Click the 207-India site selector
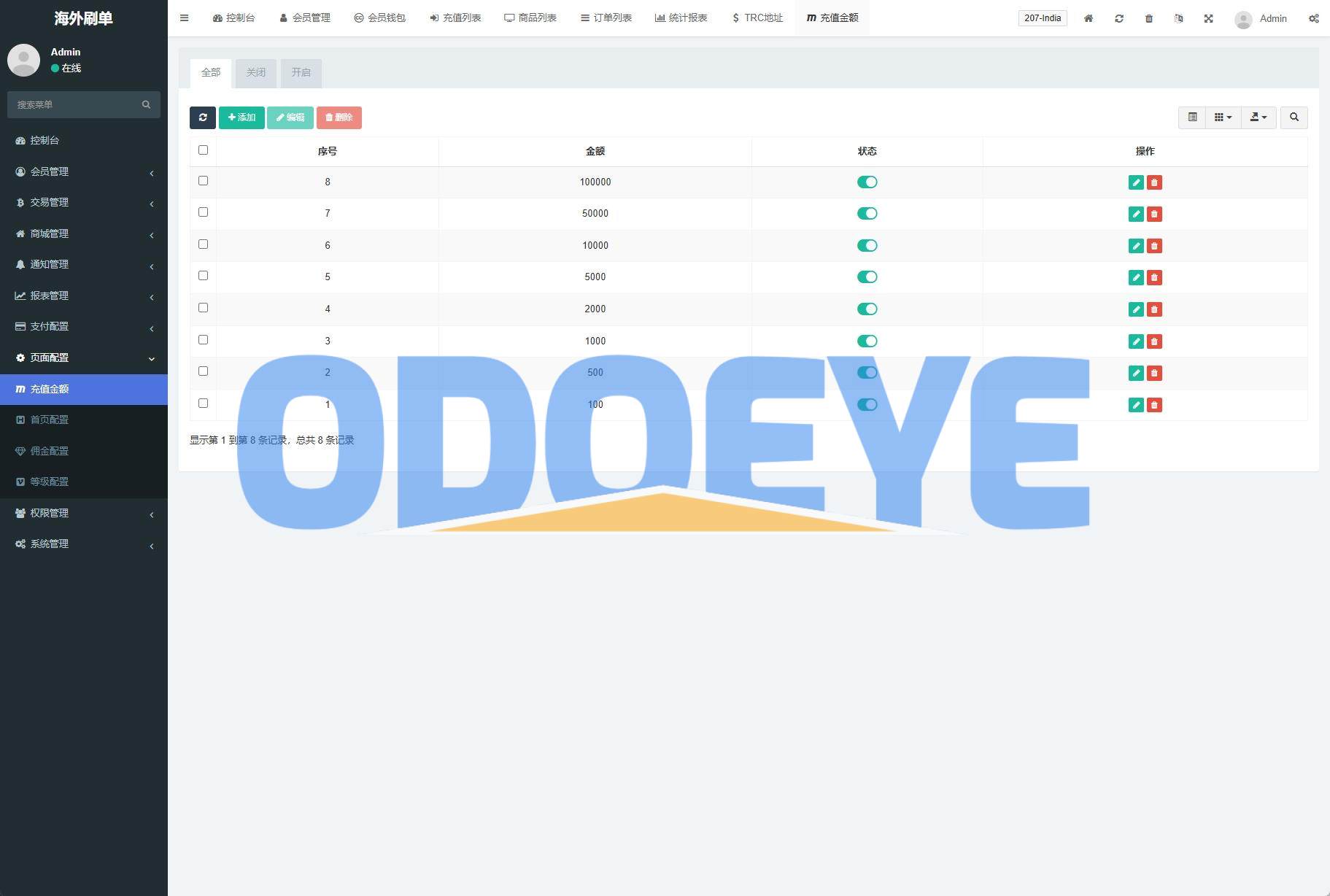The width and height of the screenshot is (1330, 896). click(1043, 18)
